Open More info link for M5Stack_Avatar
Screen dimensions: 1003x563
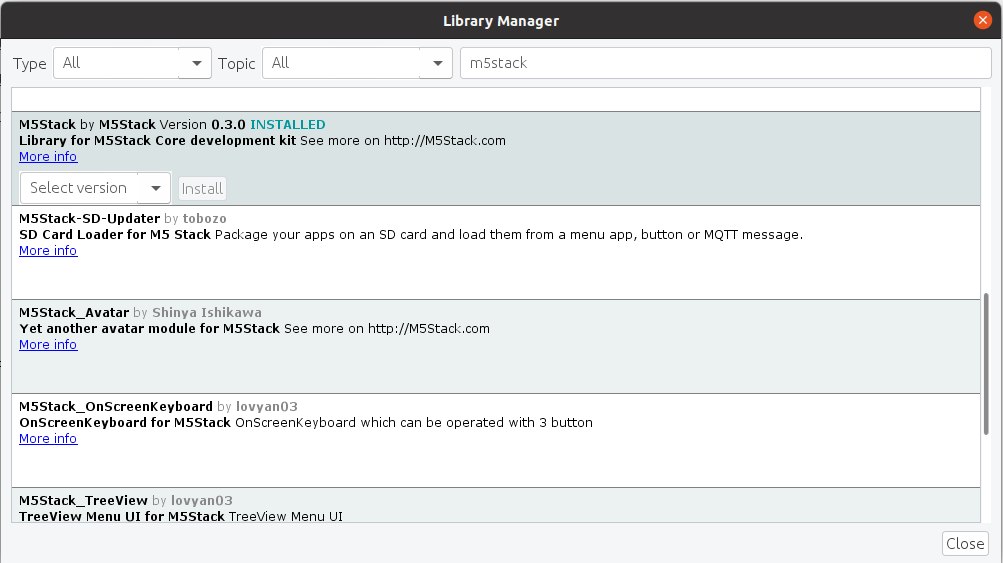click(x=48, y=345)
